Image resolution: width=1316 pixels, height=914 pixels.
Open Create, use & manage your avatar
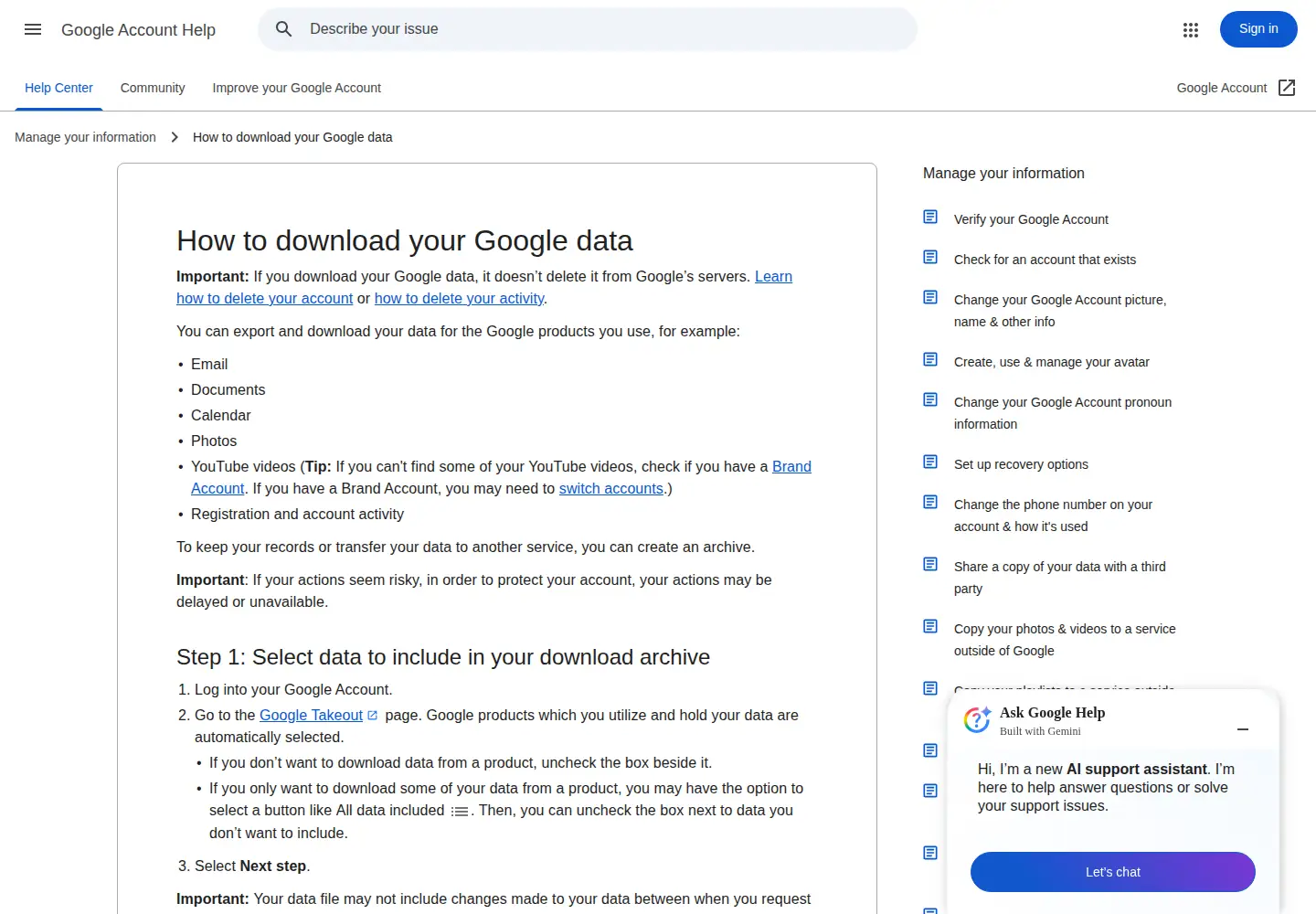1051,362
